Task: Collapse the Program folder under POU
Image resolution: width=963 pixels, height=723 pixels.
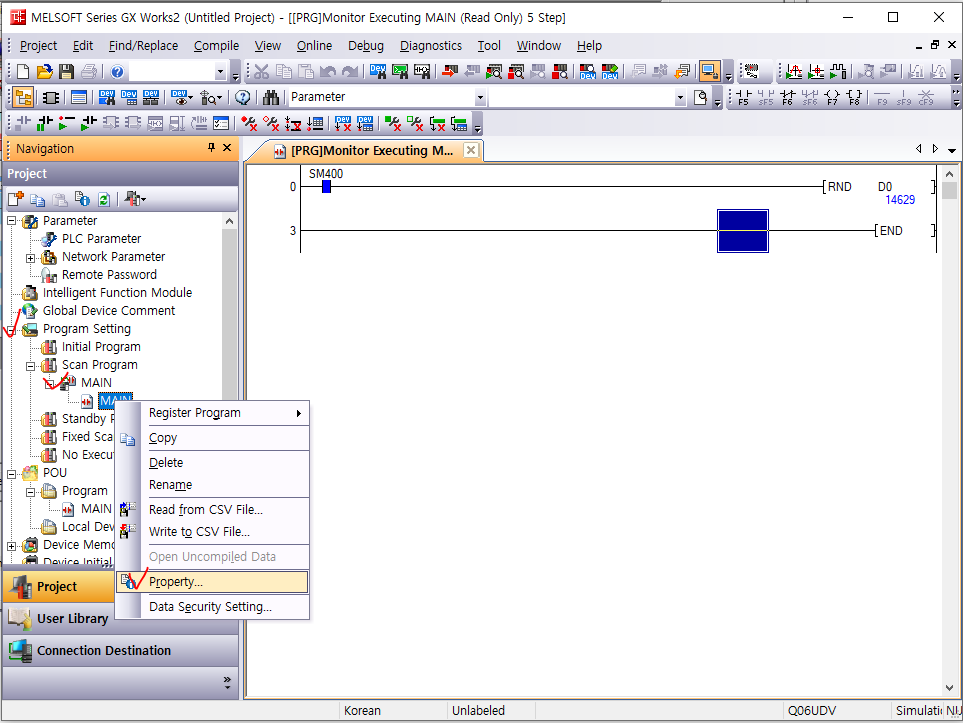Action: click(x=30, y=492)
